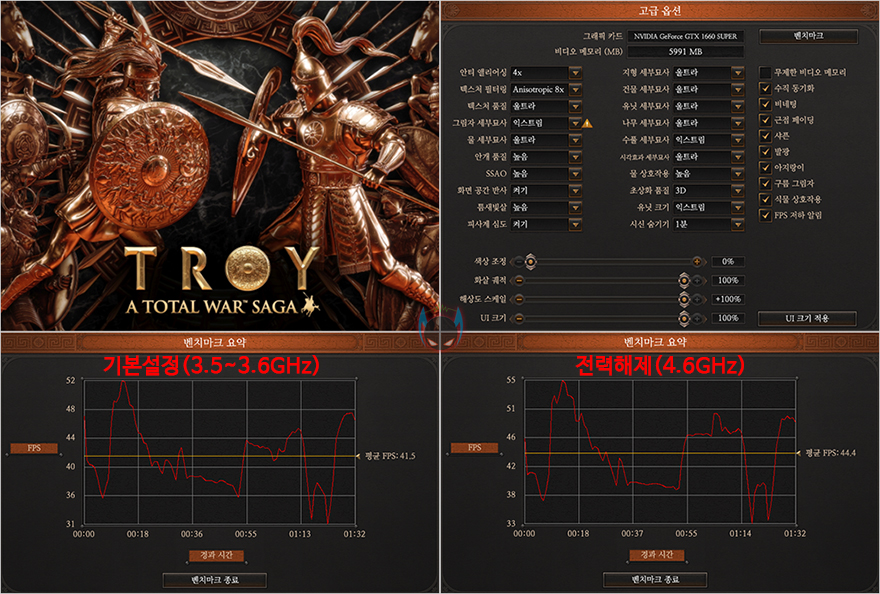Click the plus icon on UI 크기 slider

coord(697,318)
